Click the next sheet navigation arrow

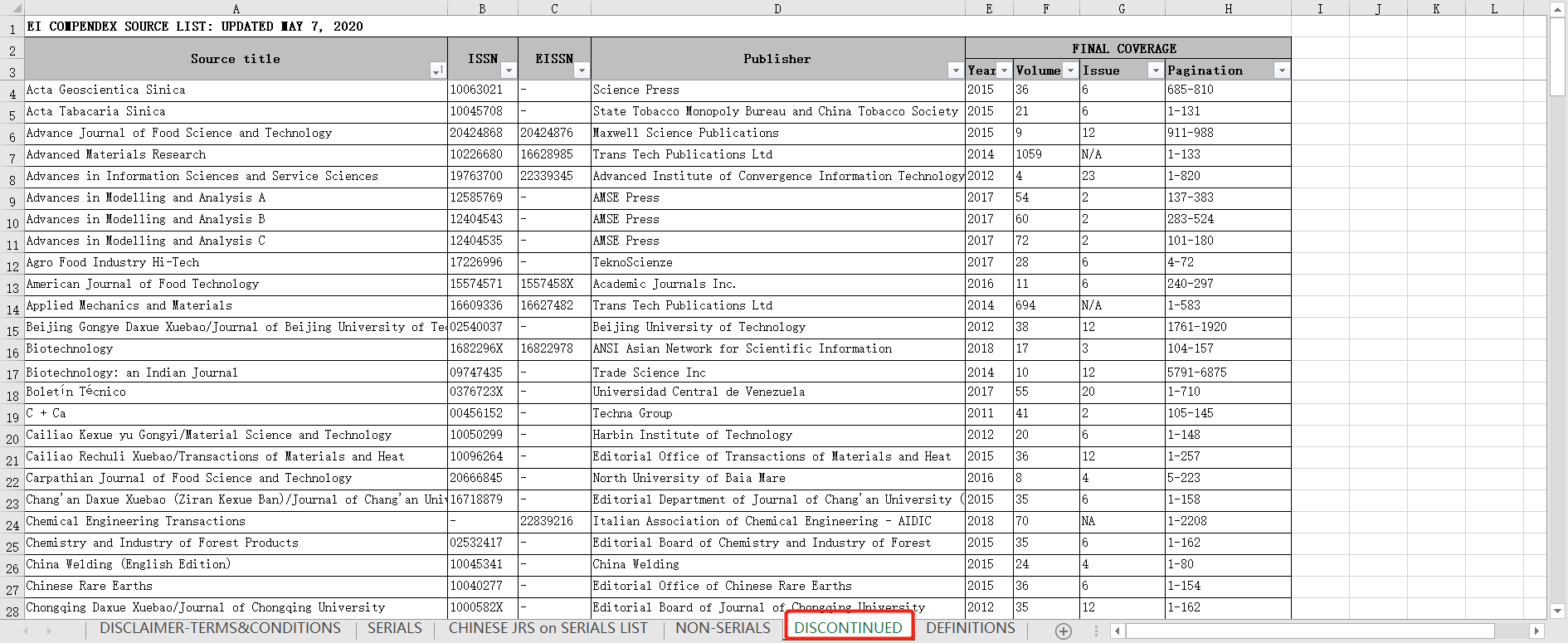pos(49,631)
